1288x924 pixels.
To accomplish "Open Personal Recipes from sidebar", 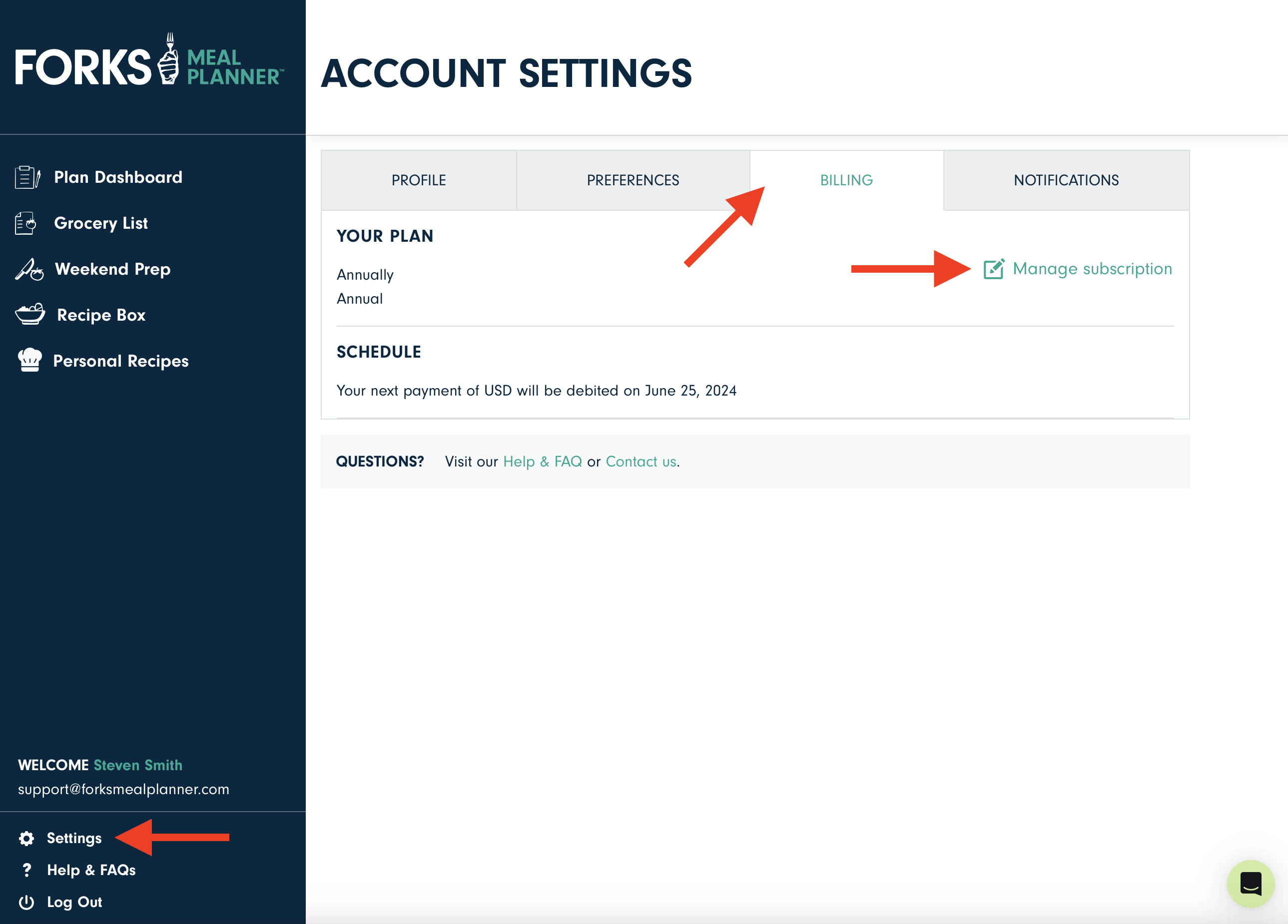I will coord(120,361).
